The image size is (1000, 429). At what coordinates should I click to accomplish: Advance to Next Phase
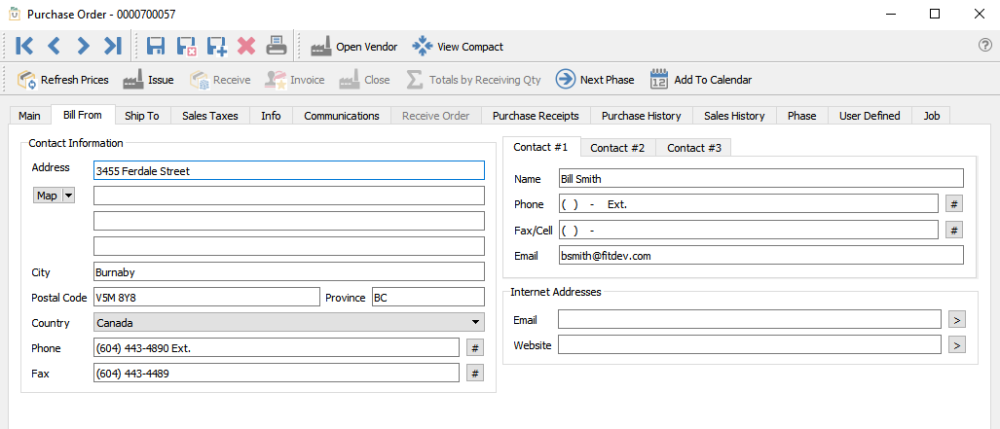[x=595, y=80]
